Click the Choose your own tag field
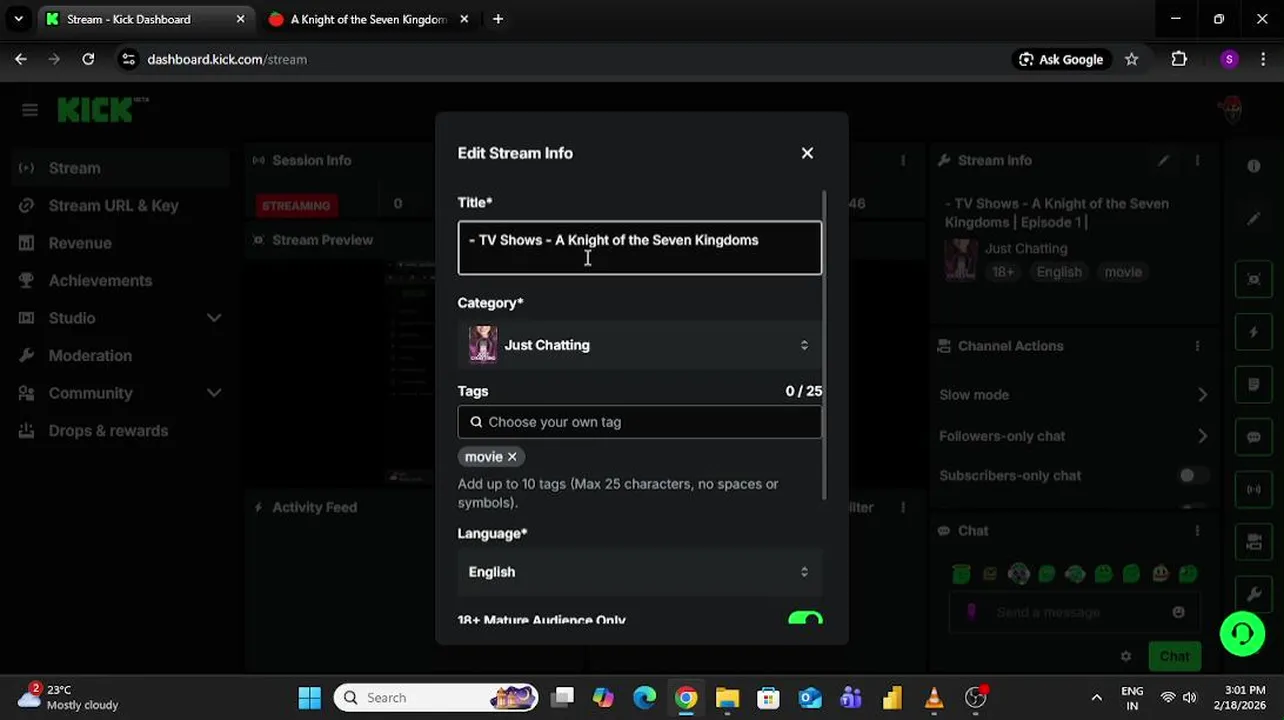This screenshot has height=720, width=1284. click(640, 422)
